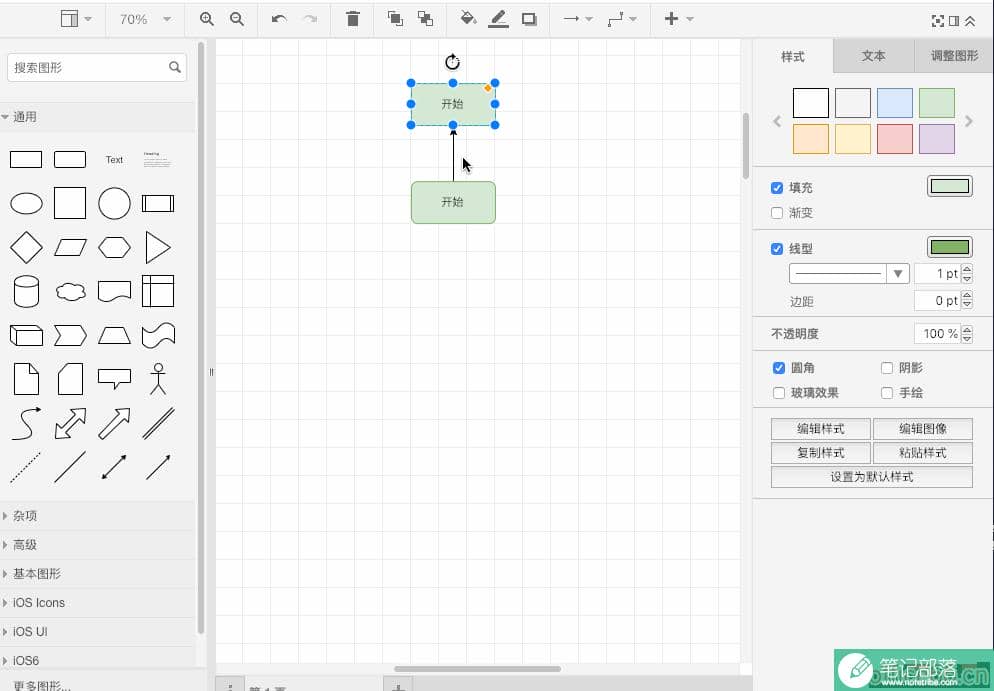Click 设置为默认样式 button

point(872,477)
